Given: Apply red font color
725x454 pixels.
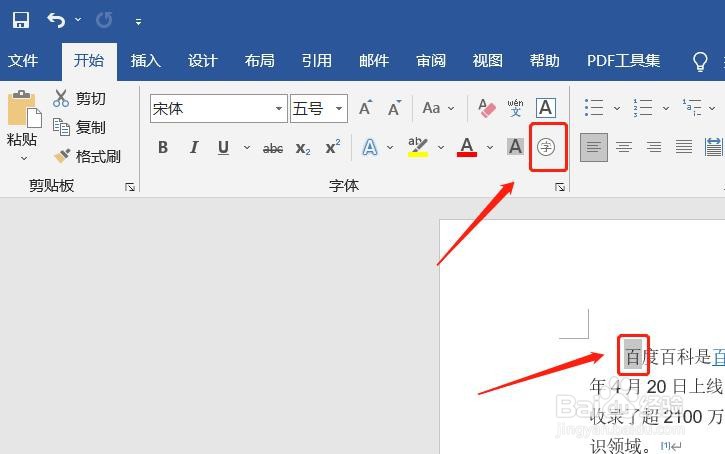Looking at the screenshot, I should click(467, 147).
